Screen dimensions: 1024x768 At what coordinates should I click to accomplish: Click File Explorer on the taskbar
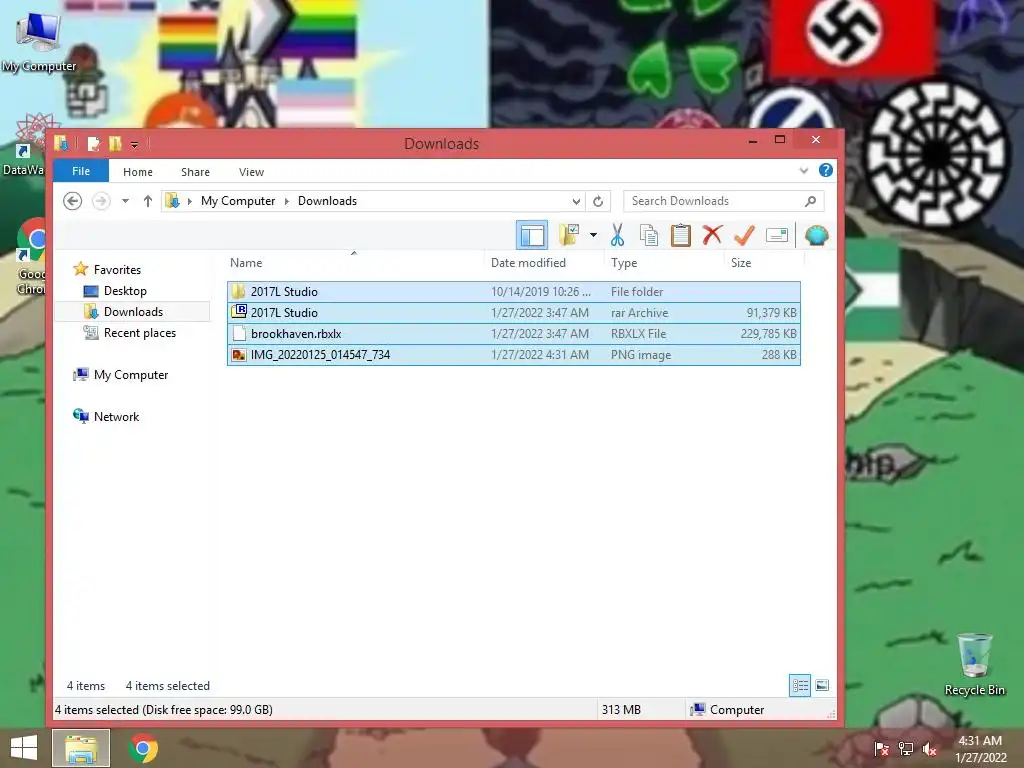pyautogui.click(x=81, y=748)
